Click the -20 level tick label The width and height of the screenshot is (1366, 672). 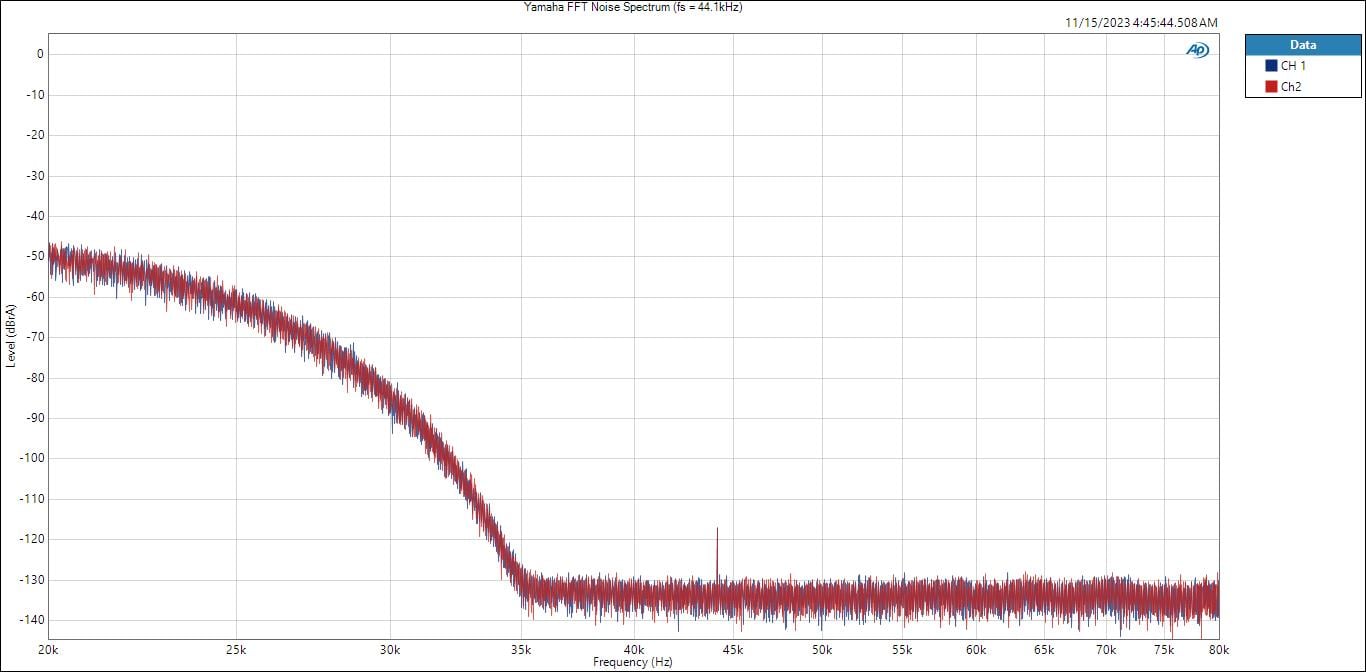click(x=35, y=135)
